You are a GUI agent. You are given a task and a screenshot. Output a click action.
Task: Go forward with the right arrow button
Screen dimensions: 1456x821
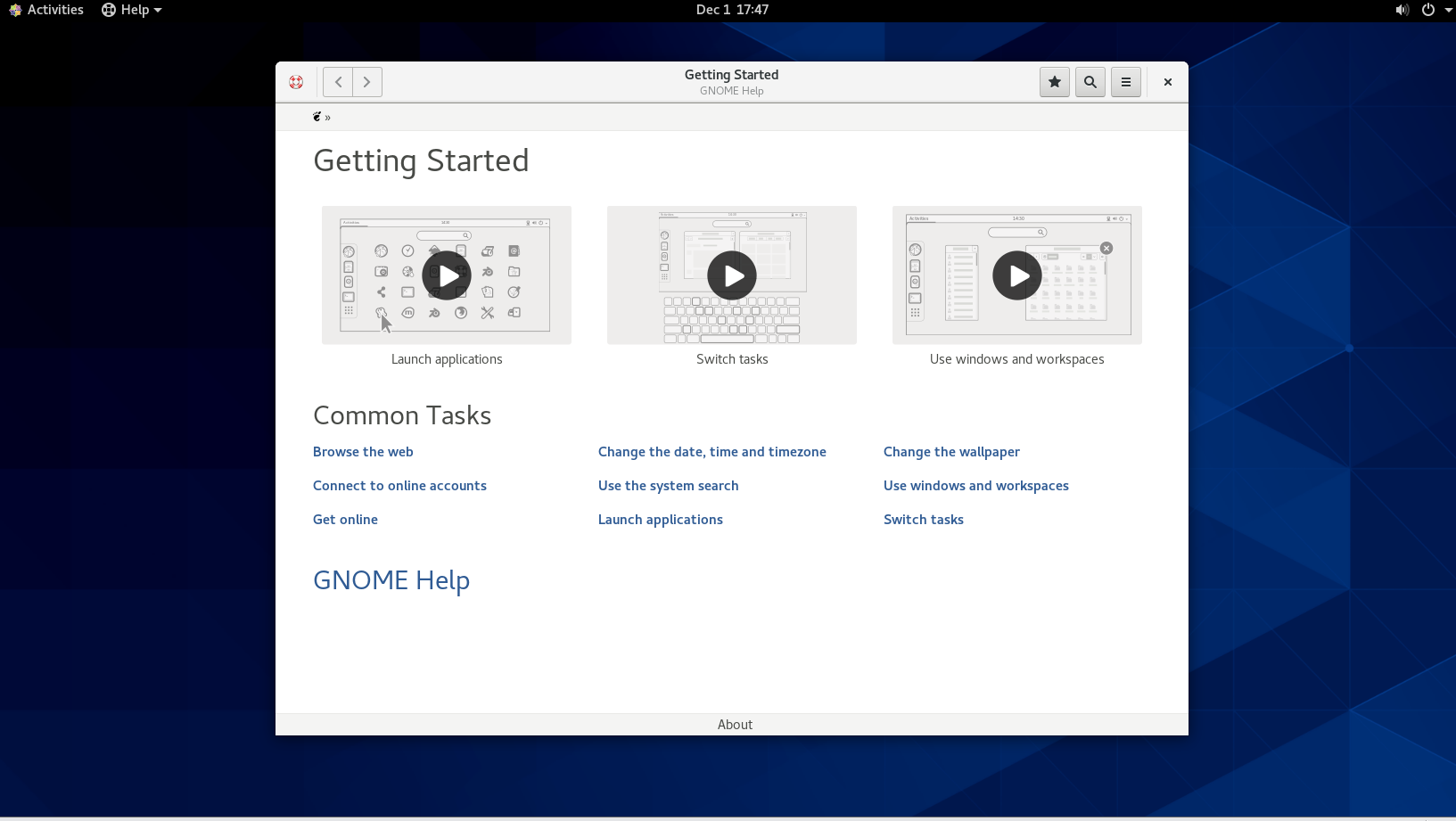366,82
